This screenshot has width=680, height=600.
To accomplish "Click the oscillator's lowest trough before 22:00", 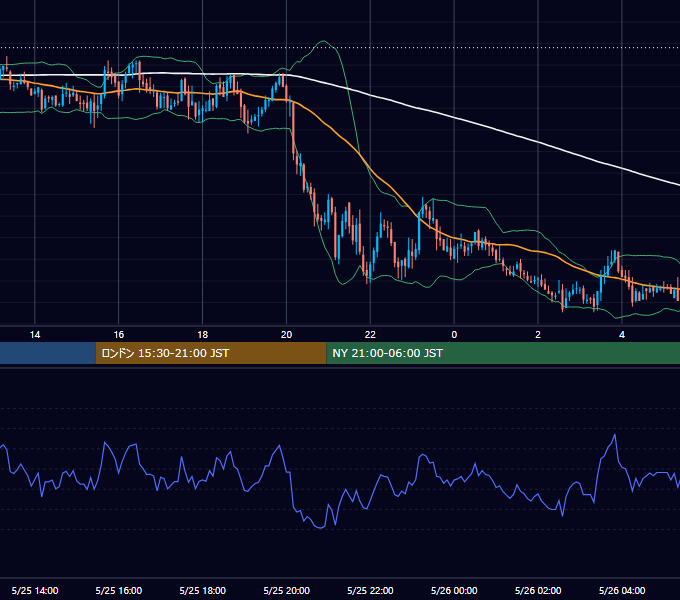I will tap(321, 528).
